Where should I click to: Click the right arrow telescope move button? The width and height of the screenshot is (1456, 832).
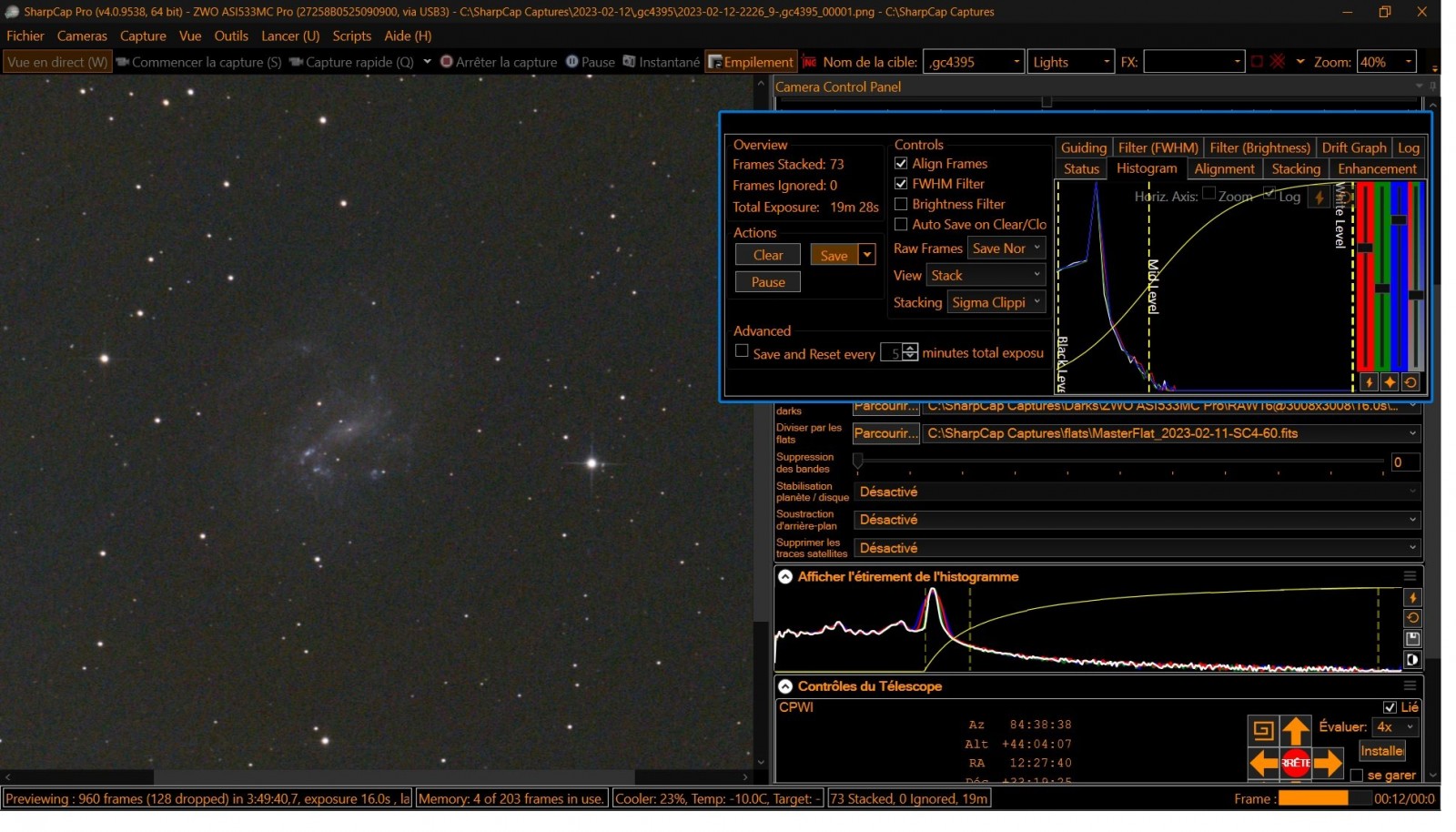1328,763
